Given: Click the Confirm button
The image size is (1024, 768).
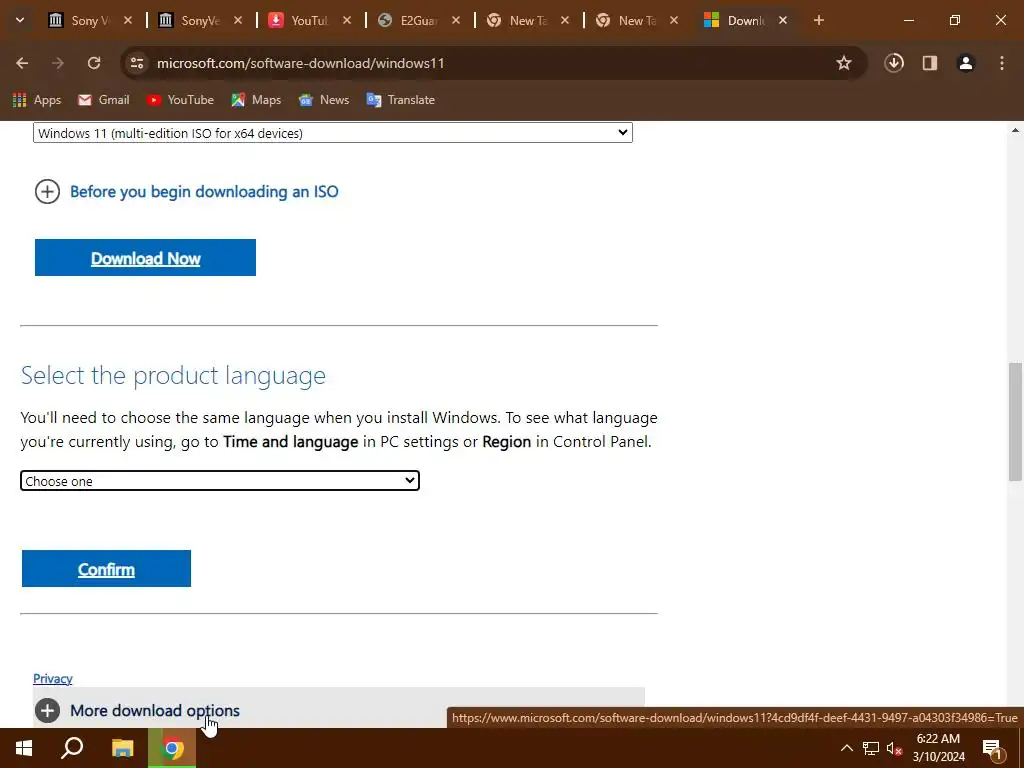Looking at the screenshot, I should coord(106,568).
